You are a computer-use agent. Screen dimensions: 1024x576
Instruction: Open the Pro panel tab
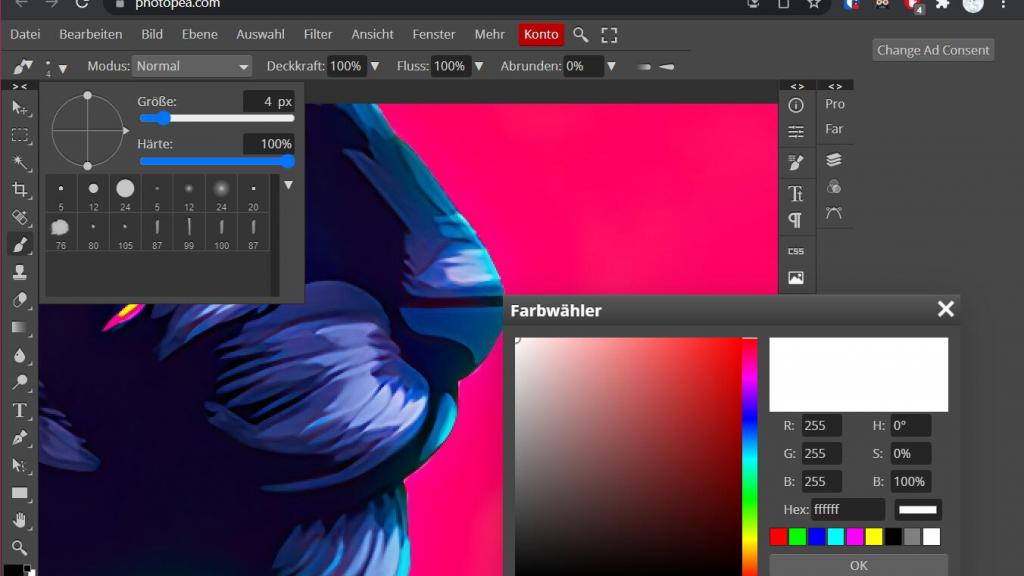(x=835, y=104)
